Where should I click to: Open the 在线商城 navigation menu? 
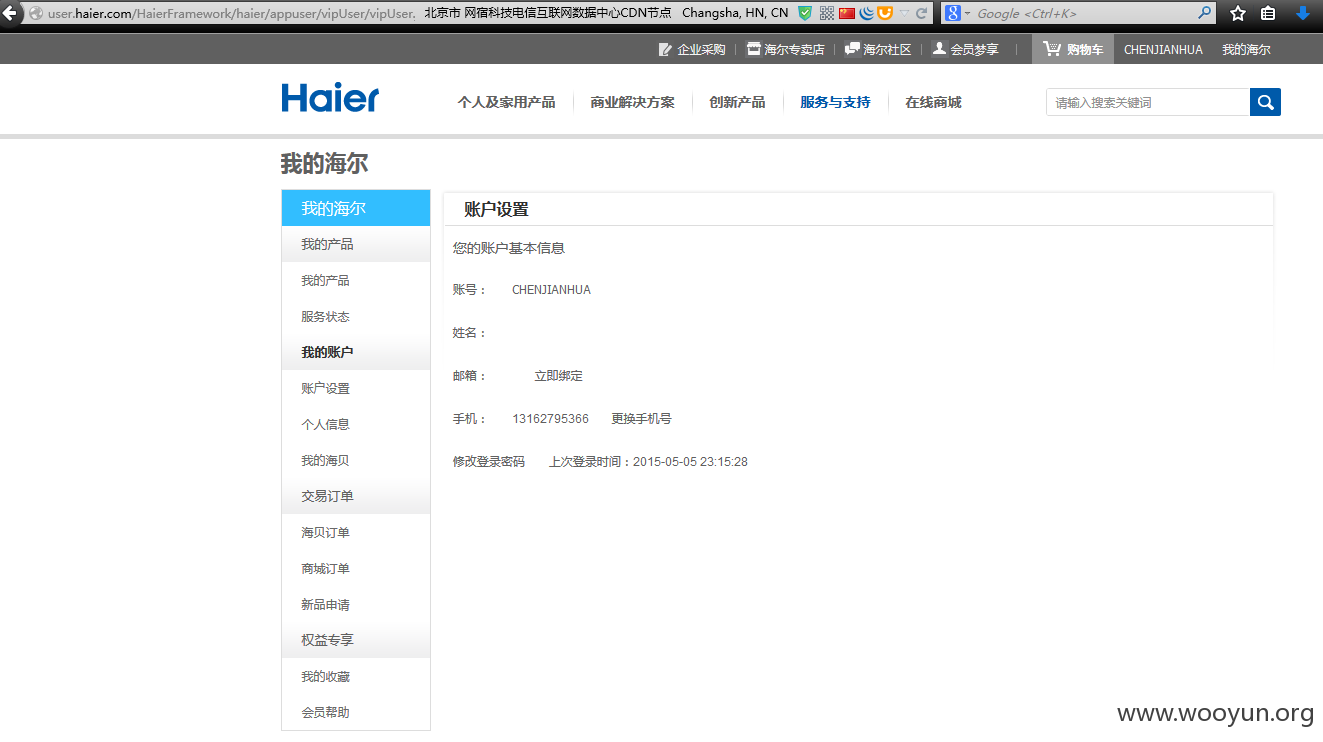point(933,102)
